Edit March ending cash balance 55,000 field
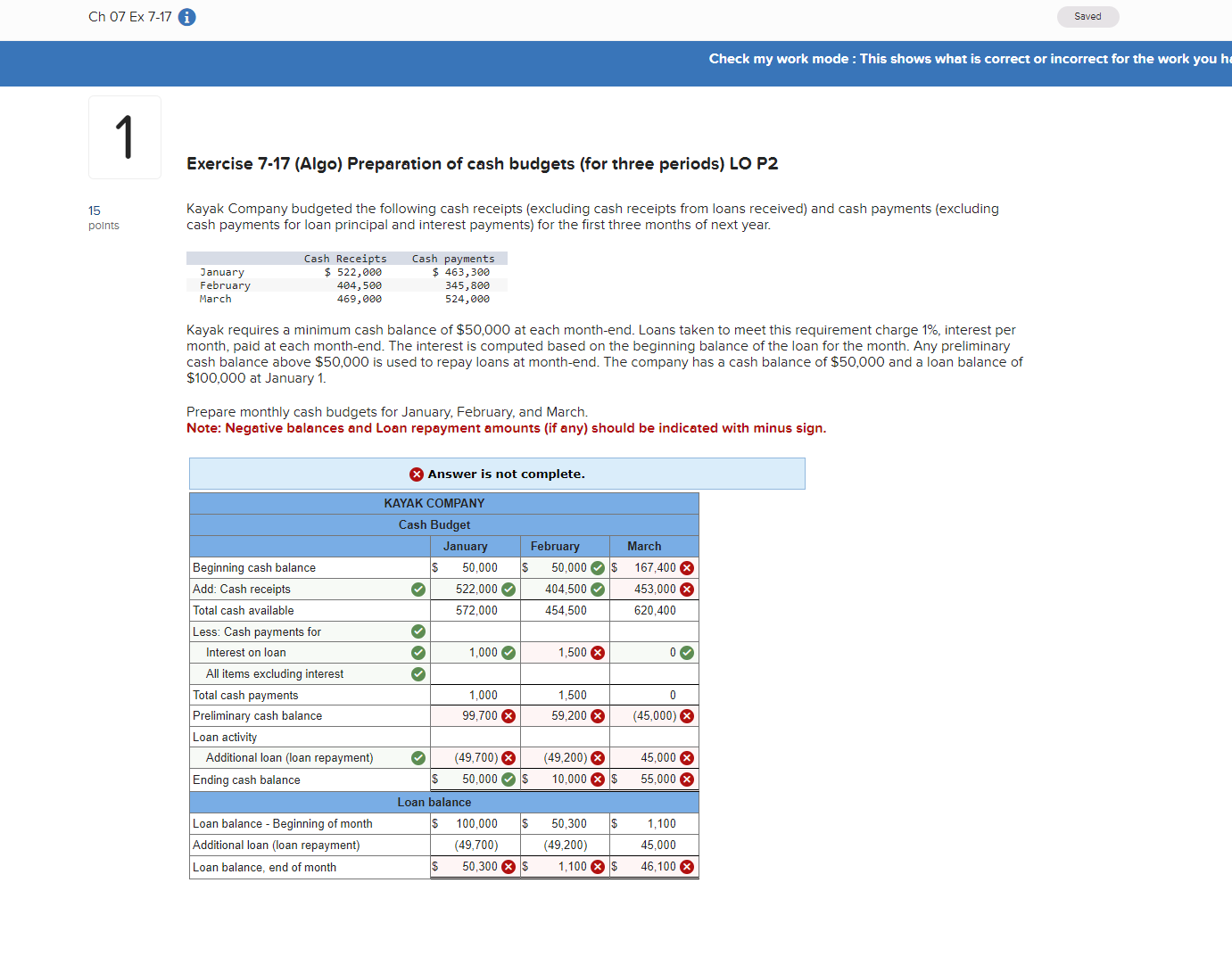 655,780
